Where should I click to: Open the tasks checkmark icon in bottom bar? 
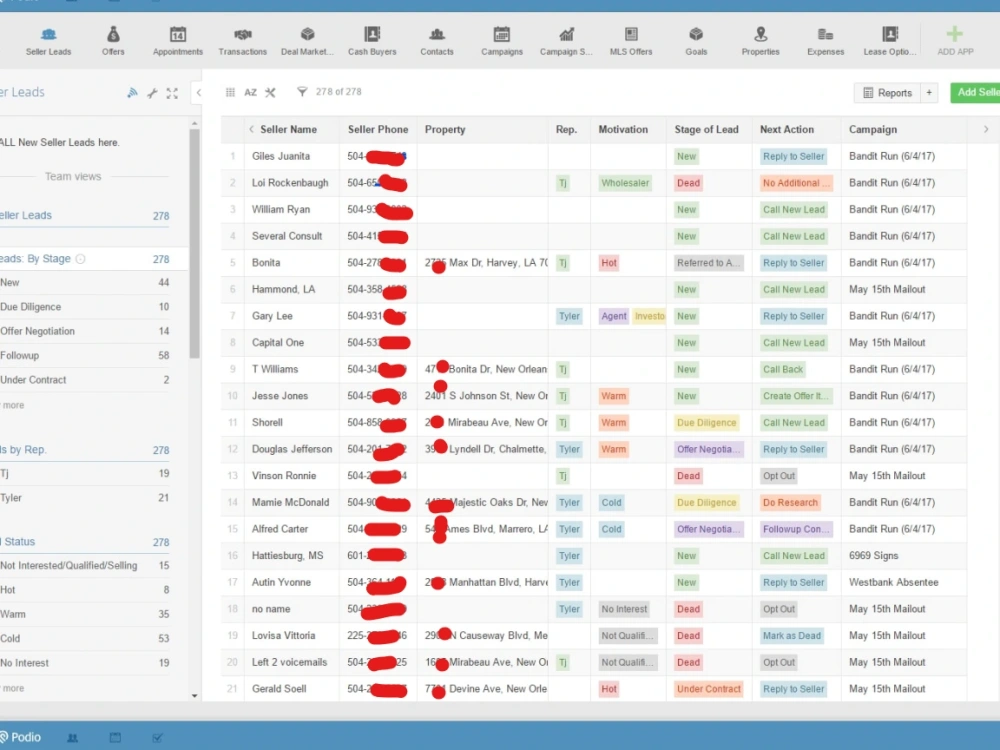pos(158,738)
